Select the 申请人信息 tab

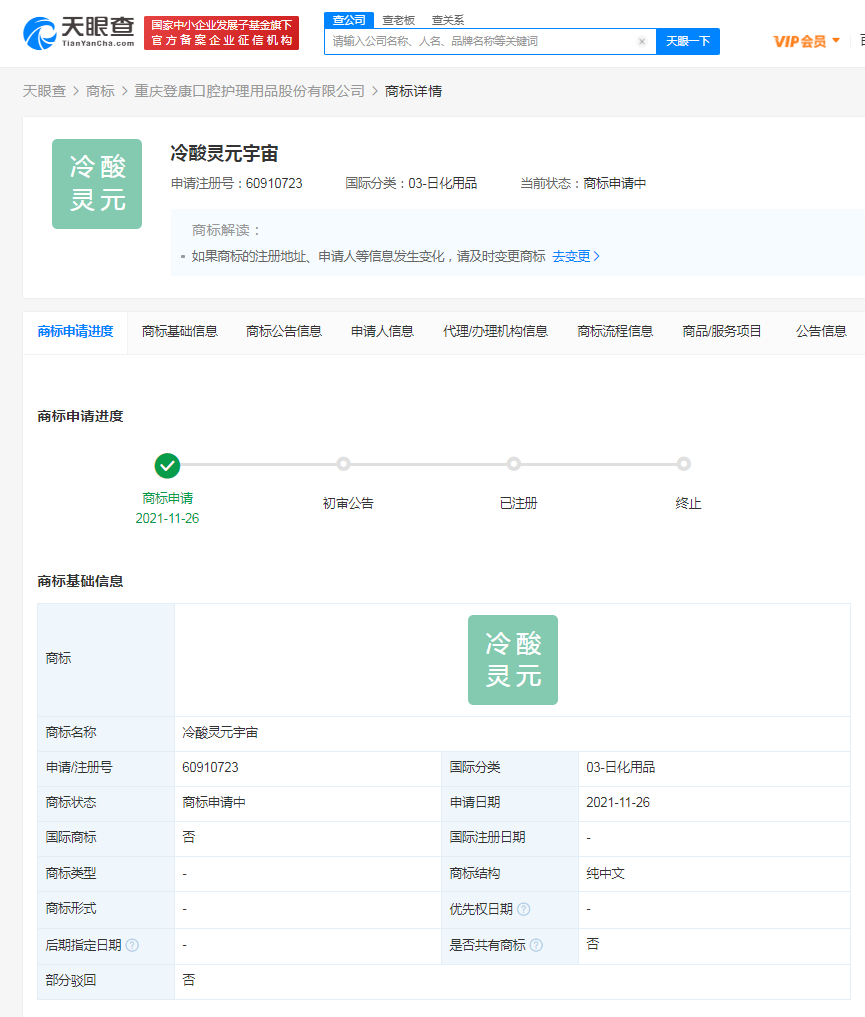tap(382, 331)
